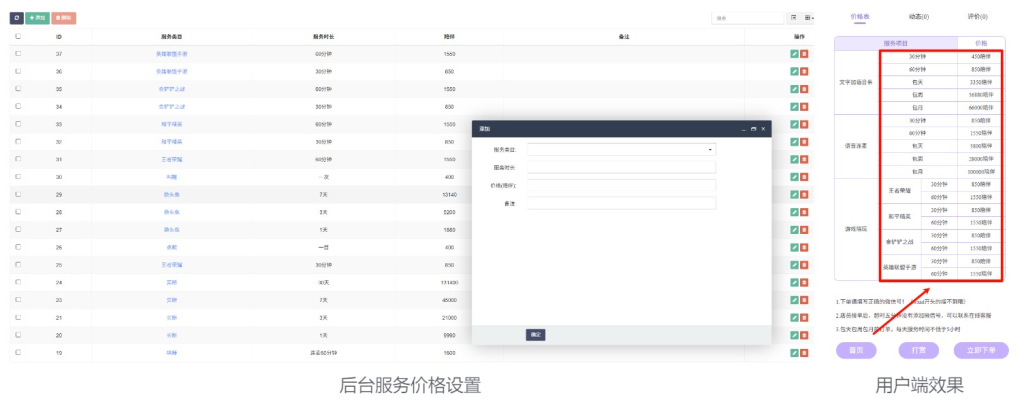Click the 确定 button in the dialog
Viewport: 1024px width, 404px height.
535,335
